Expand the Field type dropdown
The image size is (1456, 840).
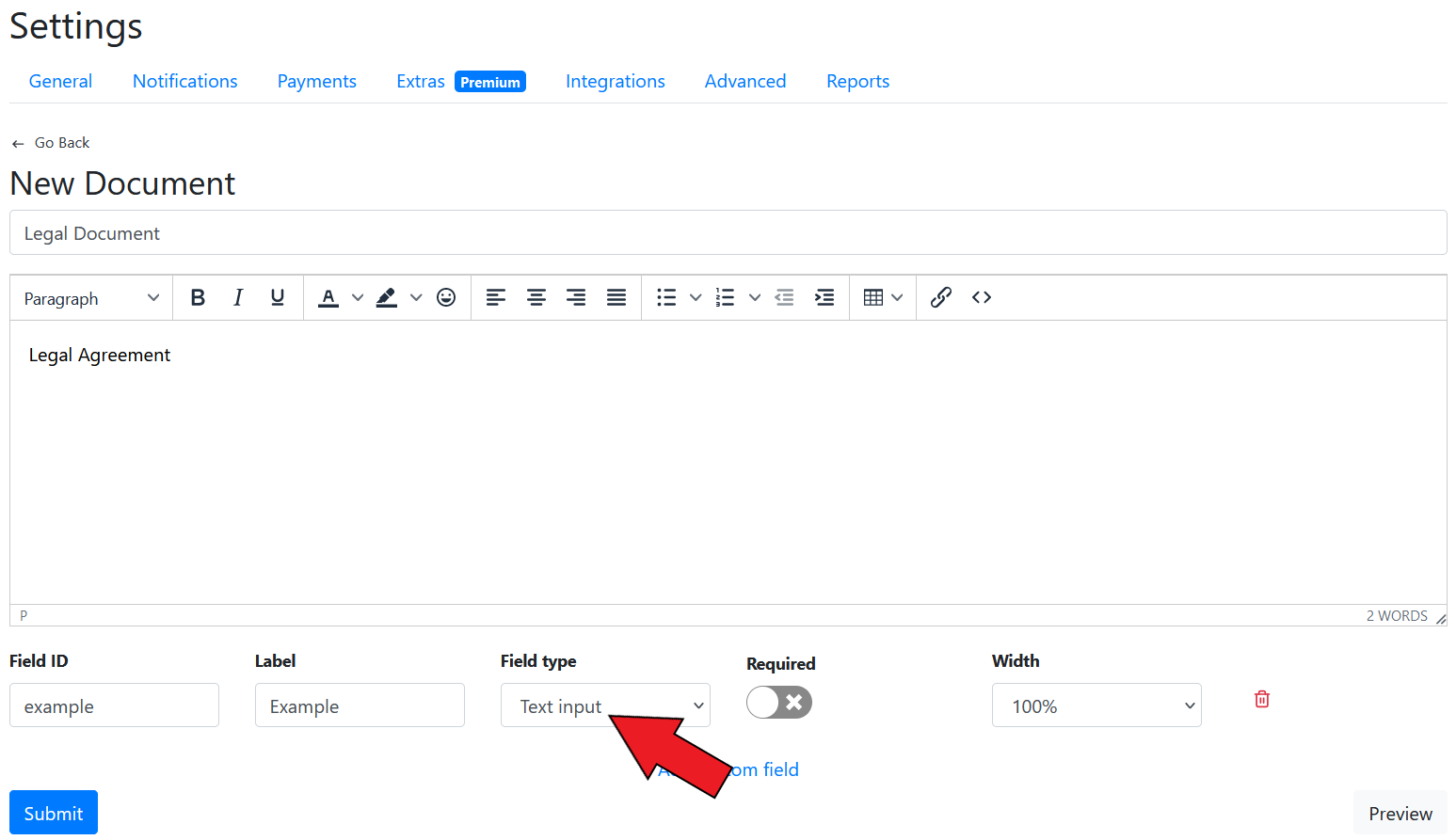coord(604,705)
